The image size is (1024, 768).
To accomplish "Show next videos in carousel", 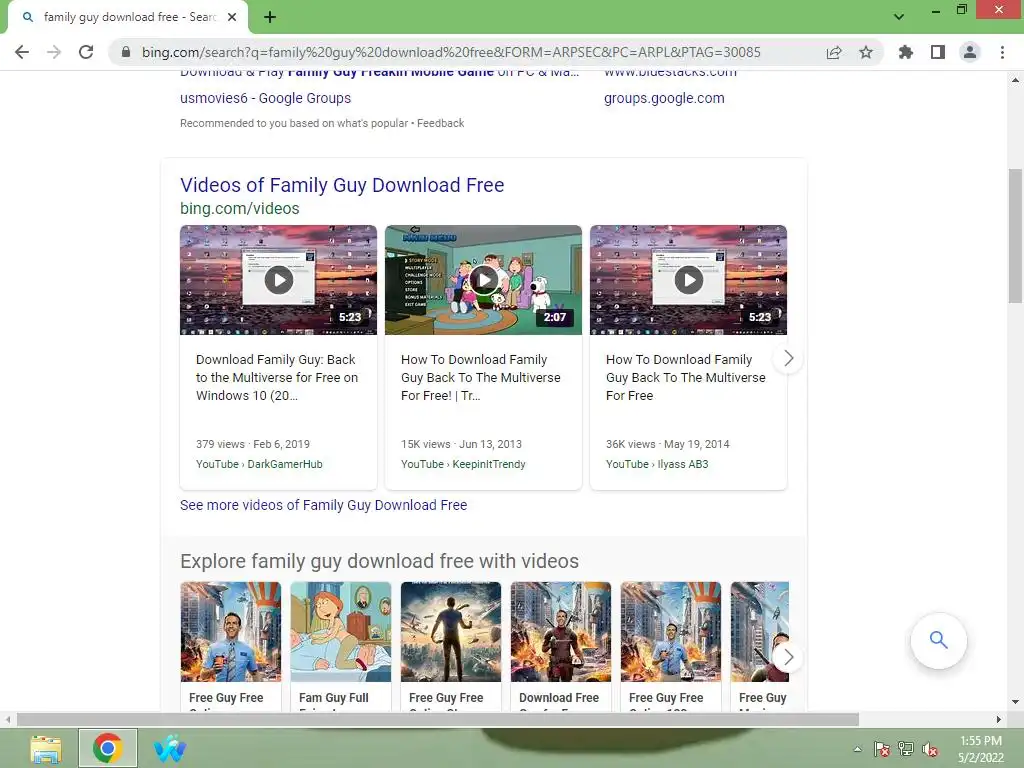I will click(x=788, y=359).
